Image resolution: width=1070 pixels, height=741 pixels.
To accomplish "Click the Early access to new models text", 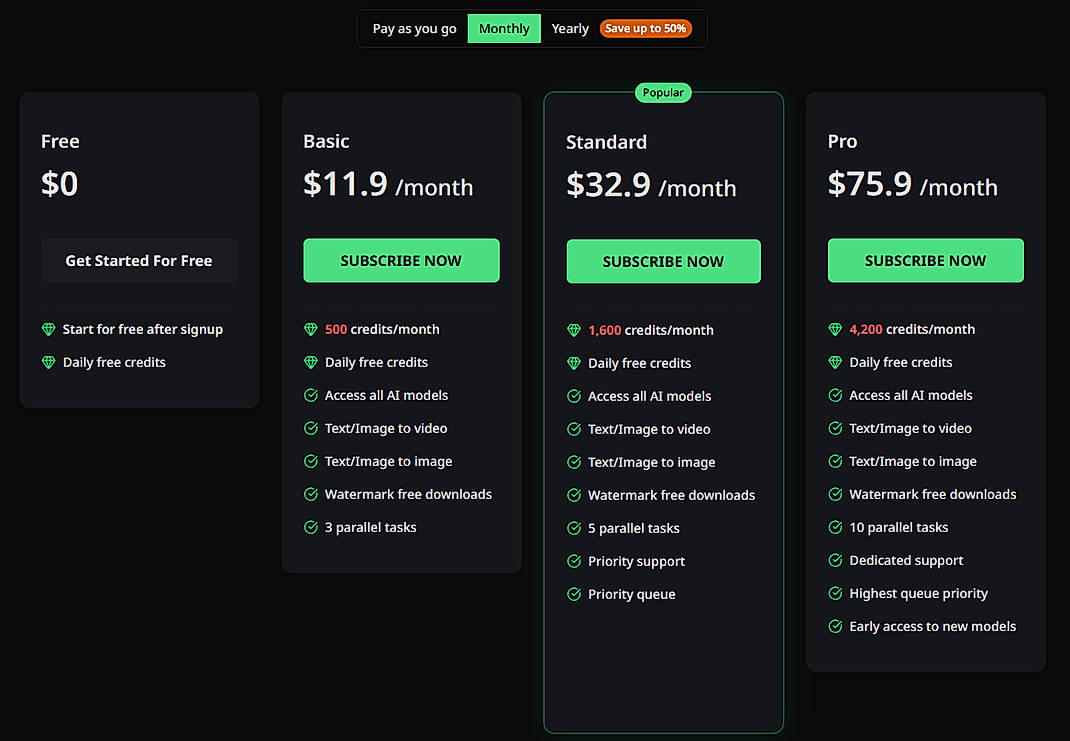I will (x=933, y=626).
